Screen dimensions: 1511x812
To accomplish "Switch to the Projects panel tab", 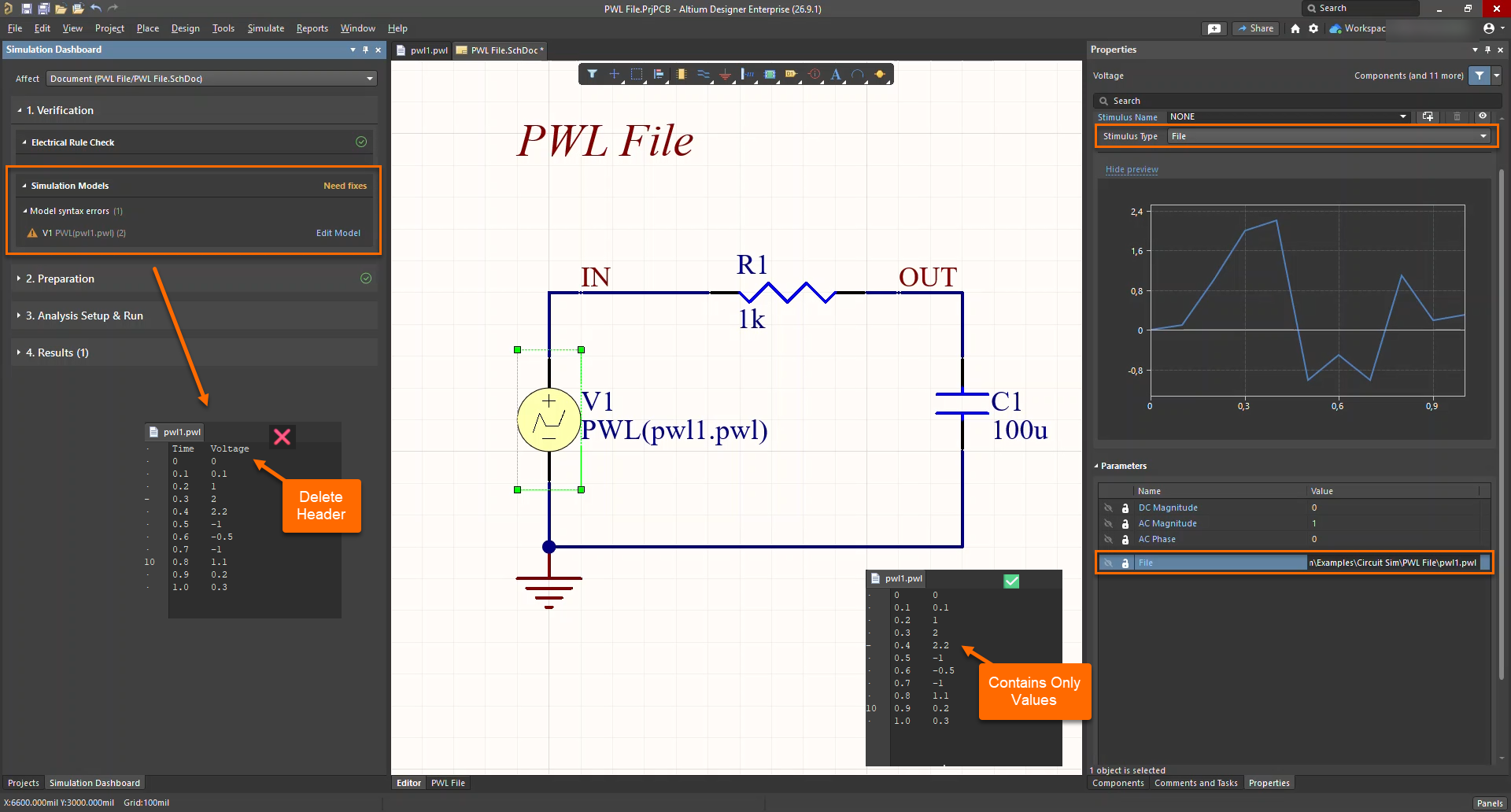I will [x=23, y=783].
